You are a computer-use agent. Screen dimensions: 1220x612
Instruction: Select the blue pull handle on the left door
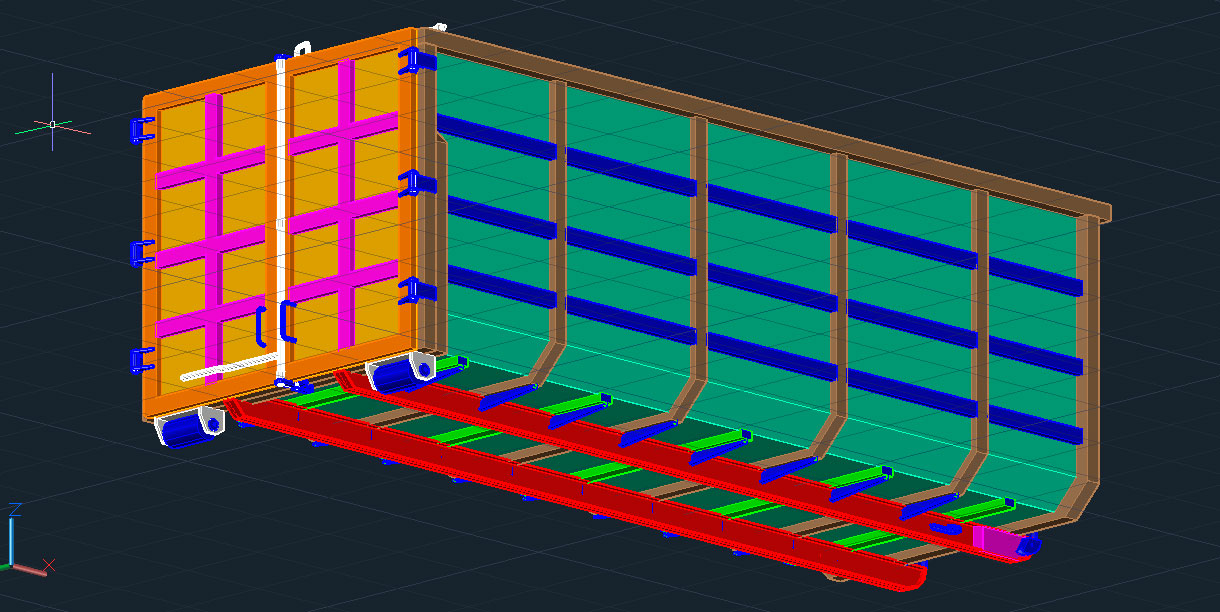point(263,326)
